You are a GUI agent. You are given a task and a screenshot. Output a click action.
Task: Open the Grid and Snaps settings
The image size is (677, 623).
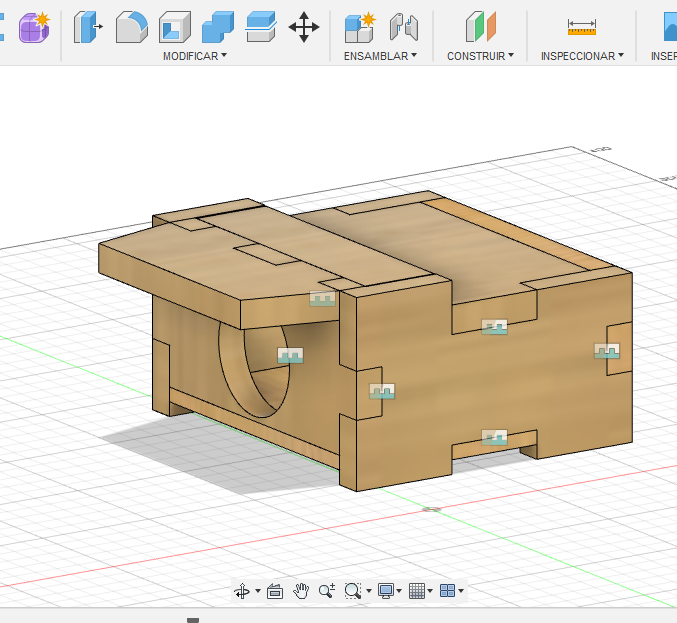419,591
